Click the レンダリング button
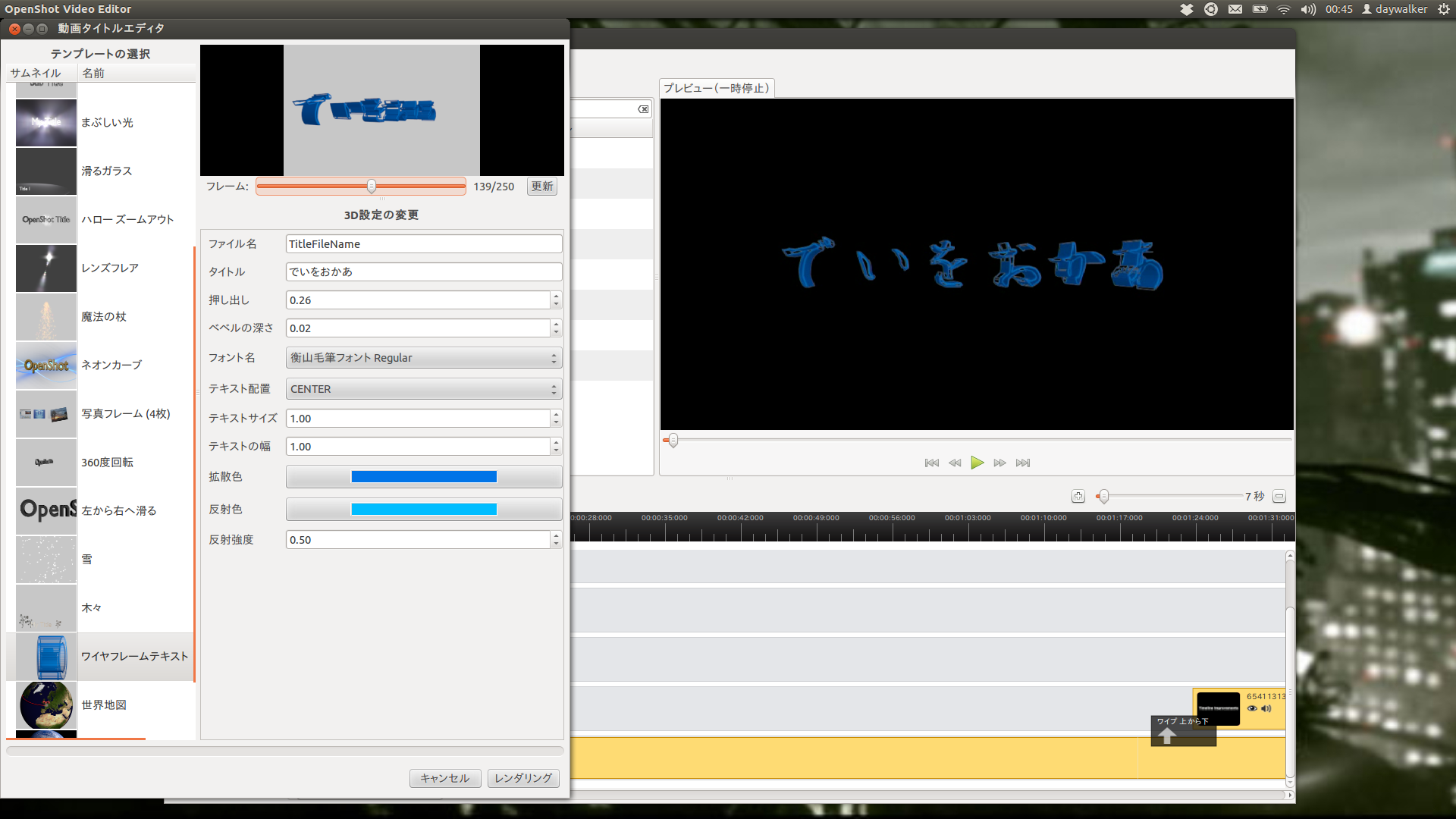 click(523, 777)
